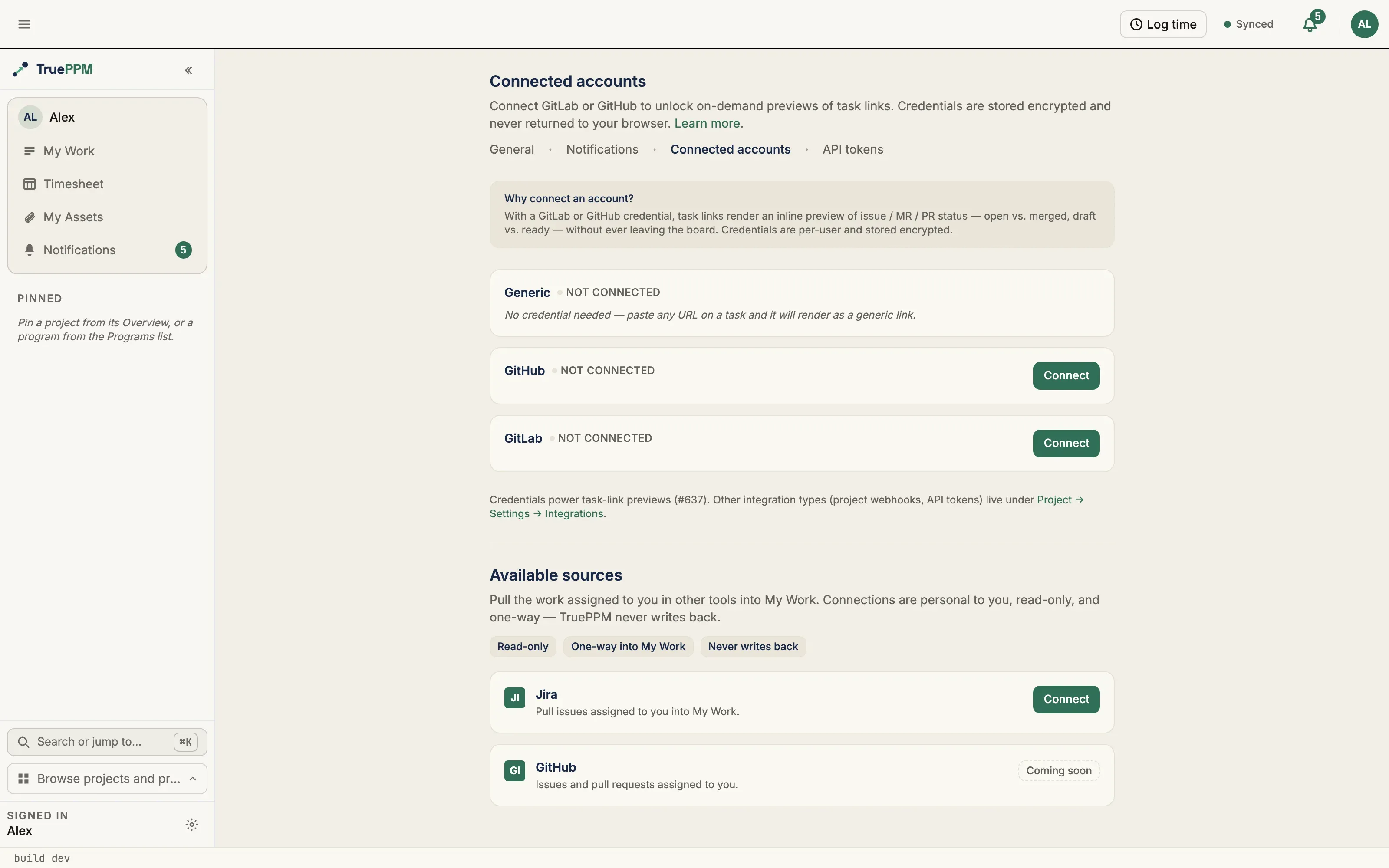This screenshot has width=1389, height=868.
Task: Click the Read-only tag
Action: click(x=522, y=646)
